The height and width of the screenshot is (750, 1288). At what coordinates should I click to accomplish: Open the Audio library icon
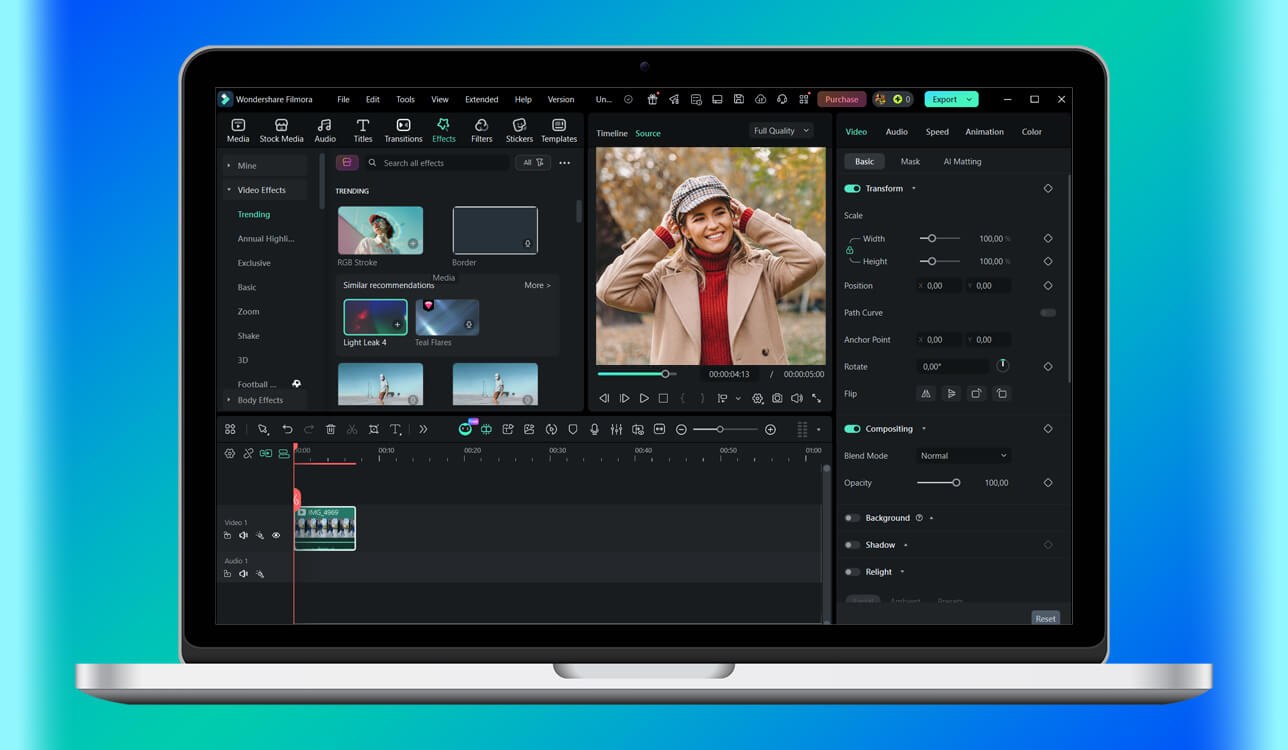tap(325, 130)
